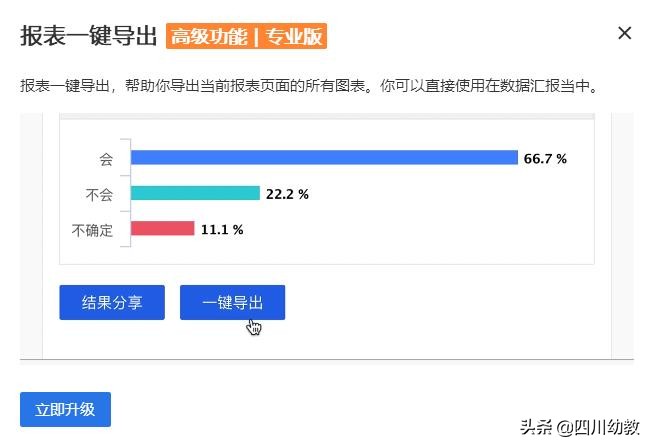
Task: Select the teal 不会 bar
Action: (x=195, y=194)
